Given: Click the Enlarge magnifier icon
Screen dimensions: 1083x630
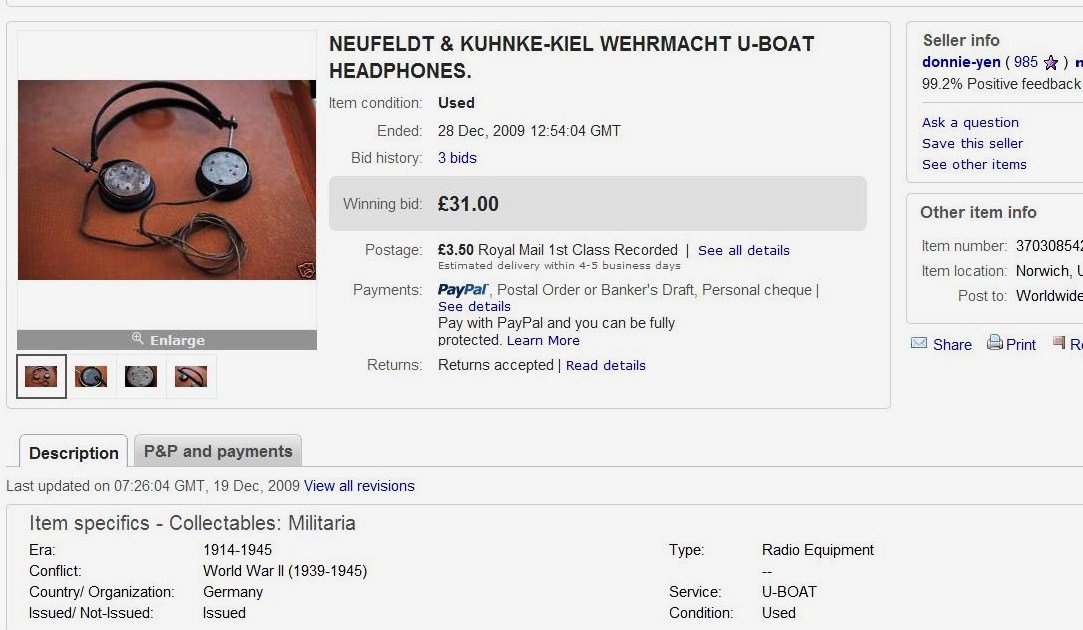Looking at the screenshot, I should point(139,340).
